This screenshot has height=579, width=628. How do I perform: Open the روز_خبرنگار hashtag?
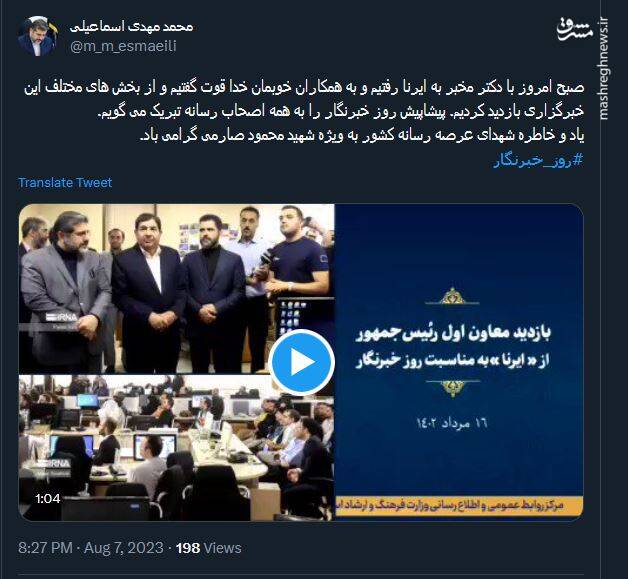click(538, 160)
